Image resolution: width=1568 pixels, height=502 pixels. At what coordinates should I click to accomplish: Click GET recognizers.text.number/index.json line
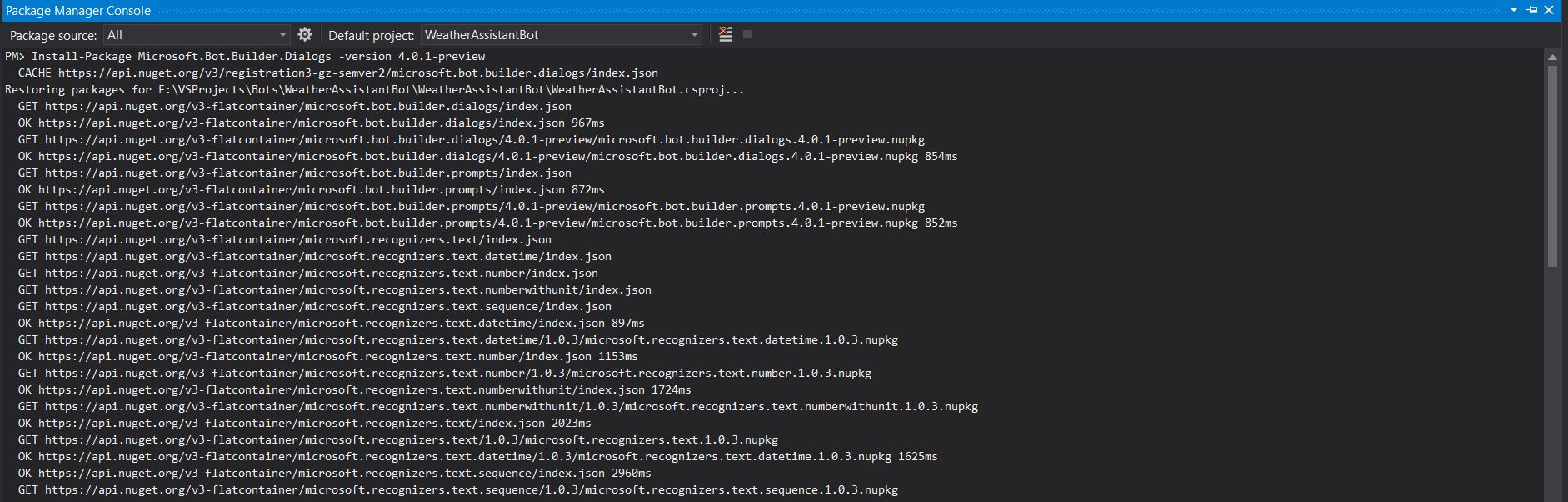[308, 273]
